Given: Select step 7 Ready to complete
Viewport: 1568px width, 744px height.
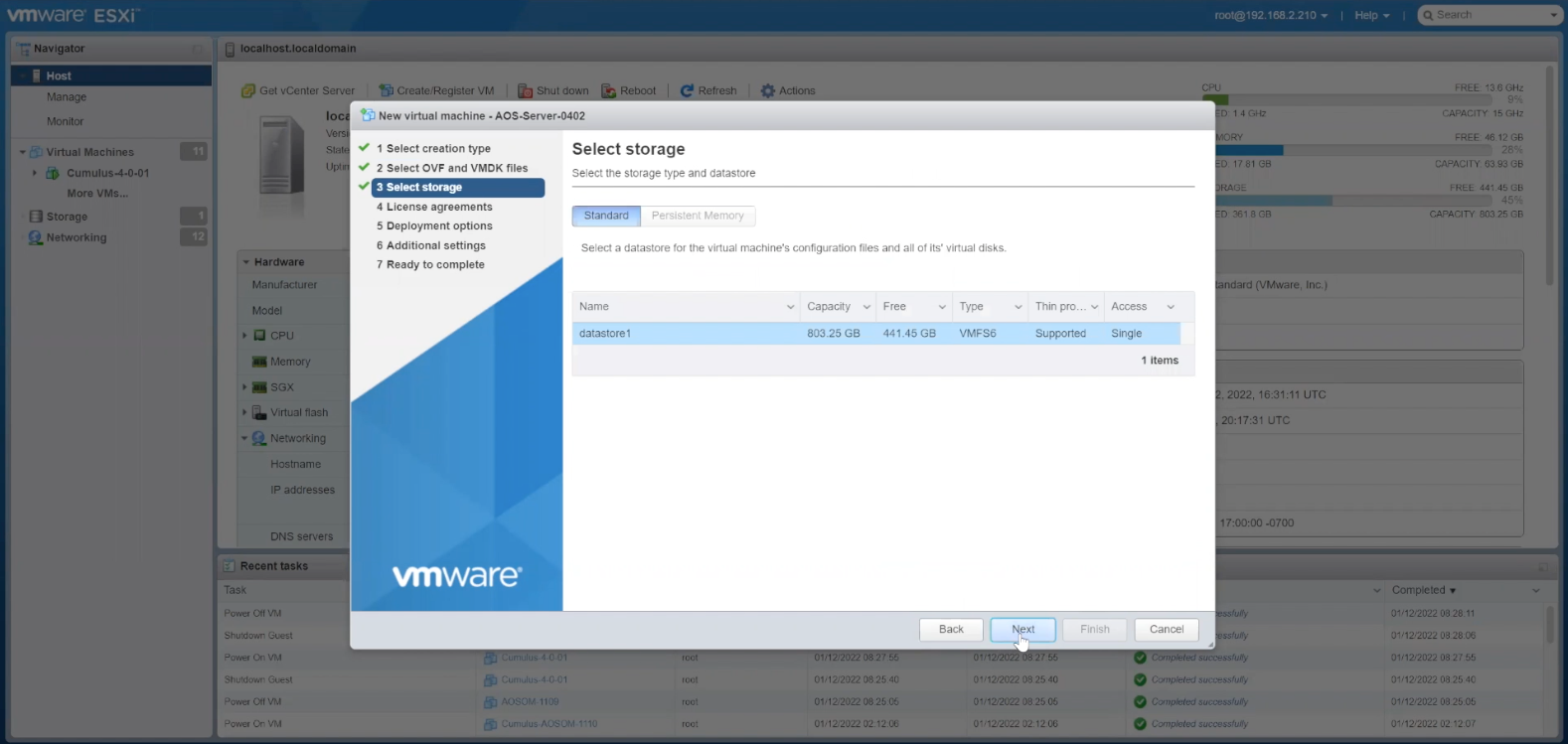Looking at the screenshot, I should pyautogui.click(x=430, y=264).
